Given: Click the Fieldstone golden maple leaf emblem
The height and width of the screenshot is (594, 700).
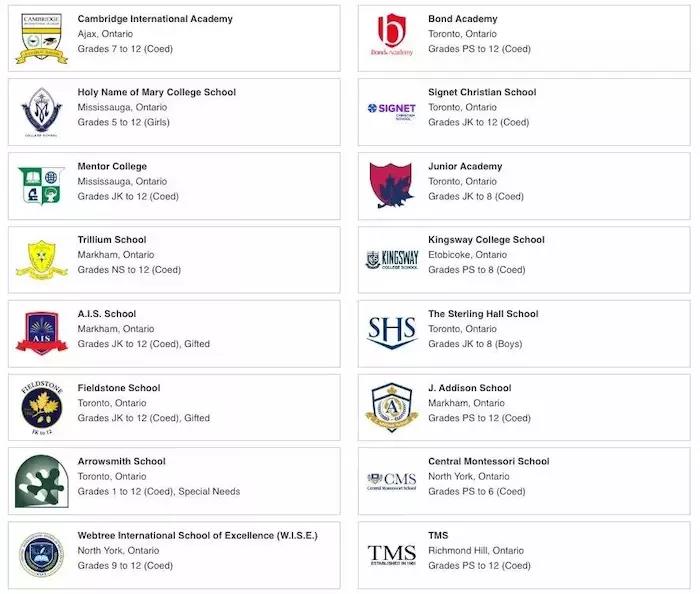Looking at the screenshot, I should [x=42, y=407].
